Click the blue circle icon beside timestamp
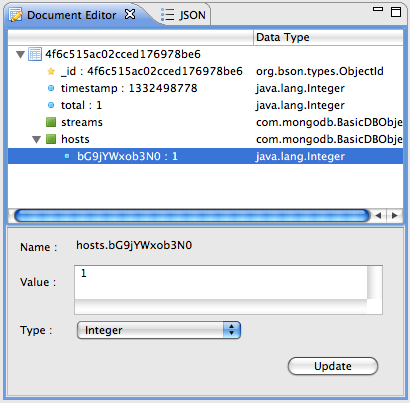The image size is (410, 403). click(x=51, y=88)
